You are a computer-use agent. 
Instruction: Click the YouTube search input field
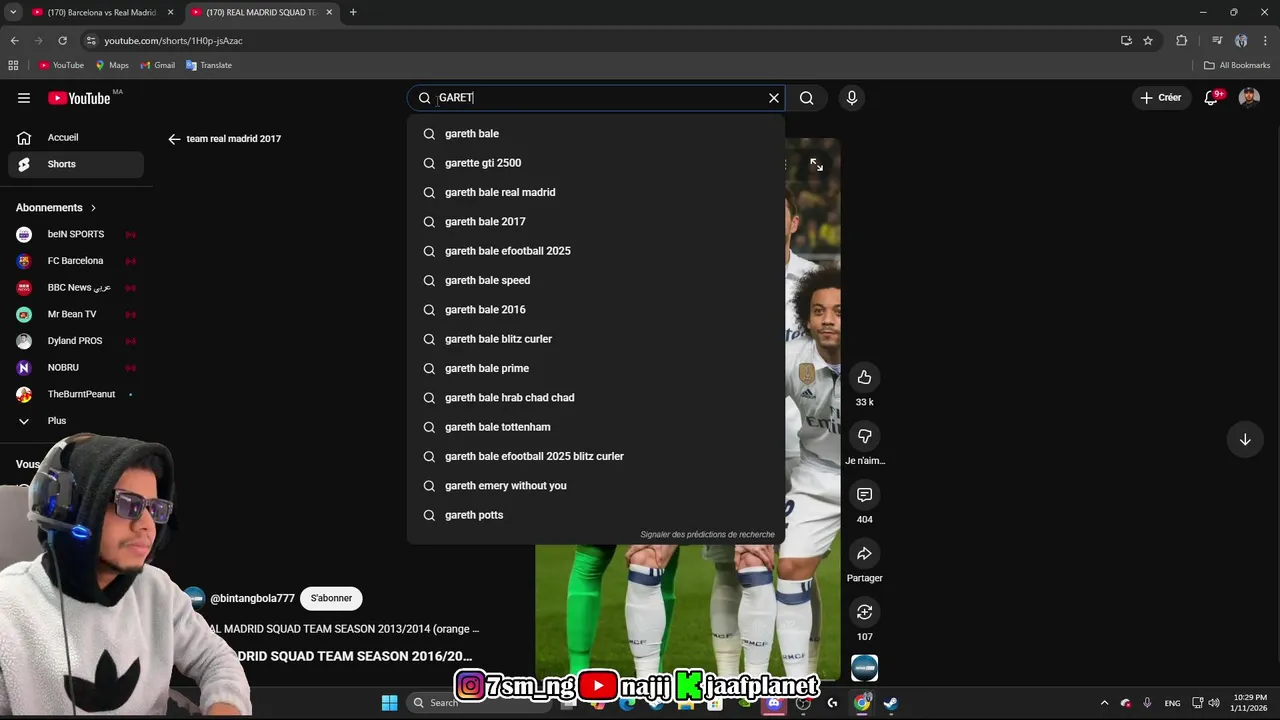click(x=597, y=98)
